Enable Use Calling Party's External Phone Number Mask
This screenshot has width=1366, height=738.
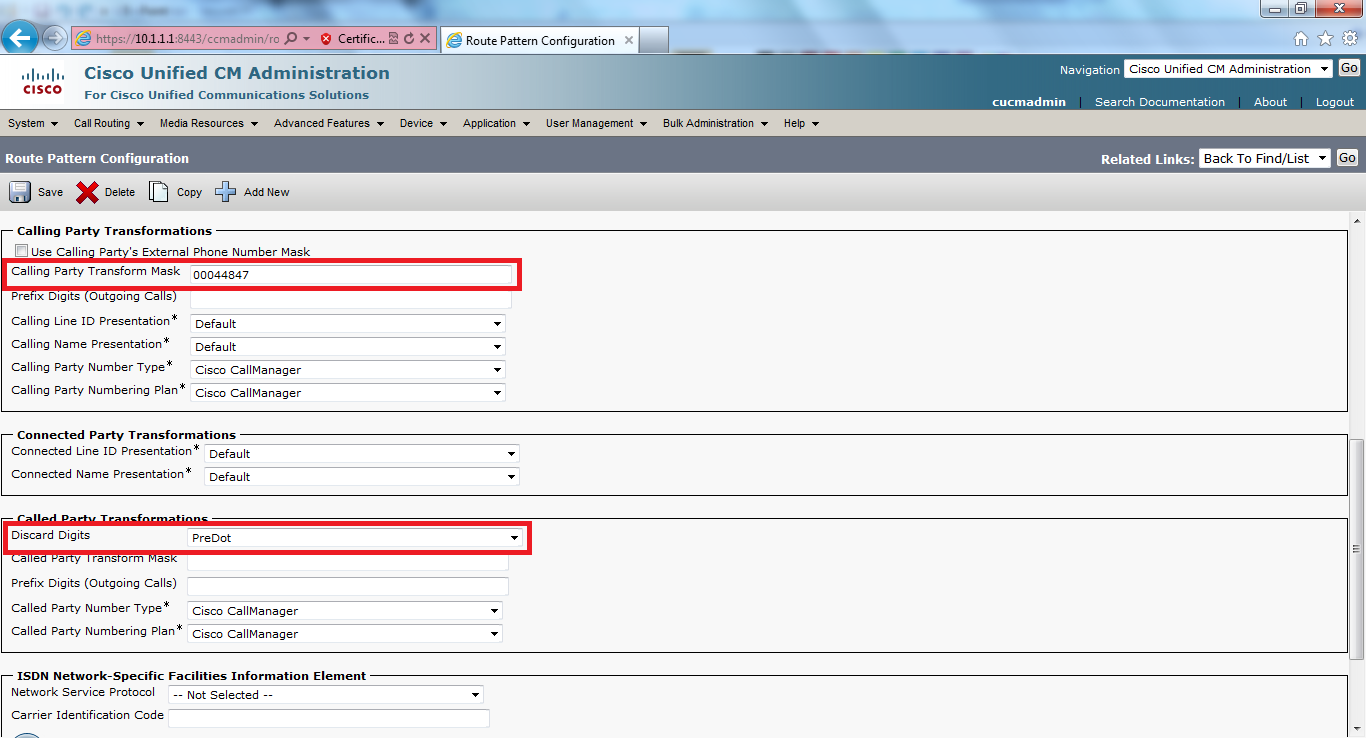tap(21, 251)
